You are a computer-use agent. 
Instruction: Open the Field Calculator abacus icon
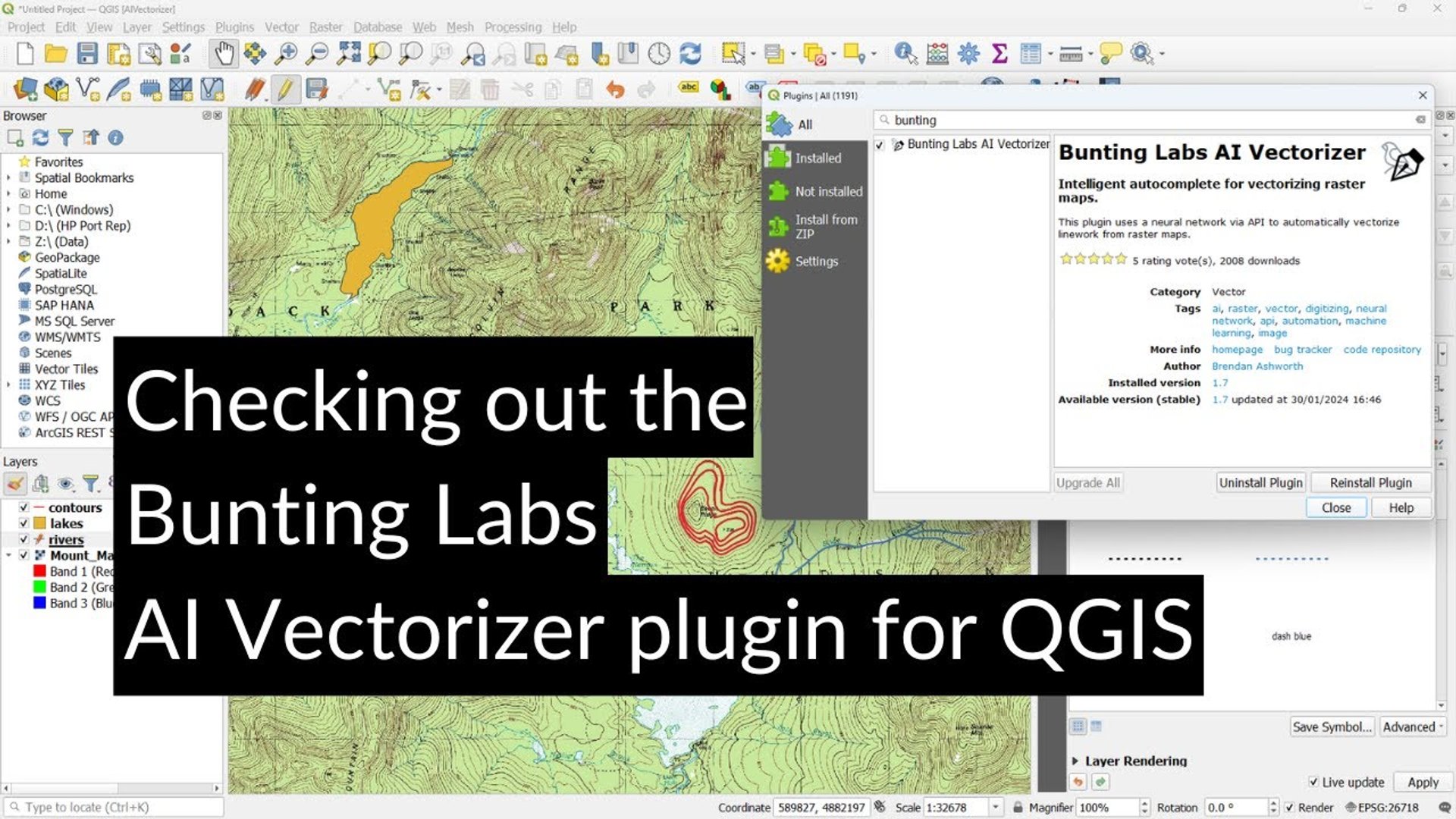click(x=937, y=54)
